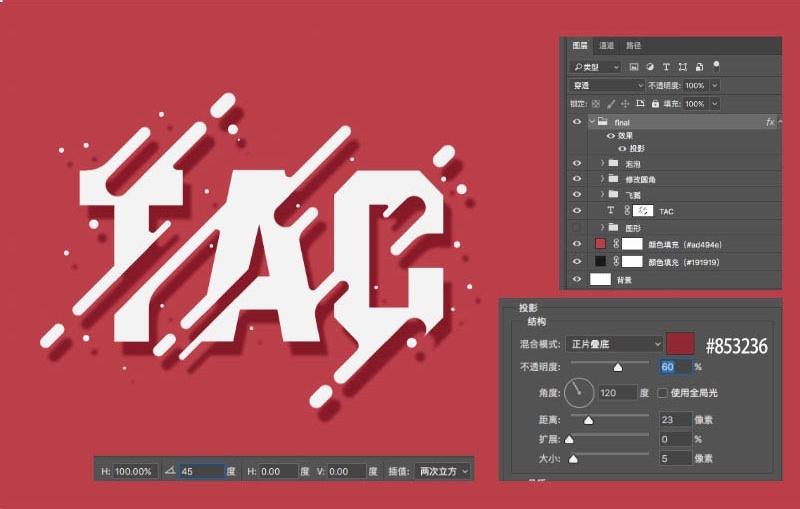Click link icon on #ad494e fill layer

pyautogui.click(x=616, y=244)
